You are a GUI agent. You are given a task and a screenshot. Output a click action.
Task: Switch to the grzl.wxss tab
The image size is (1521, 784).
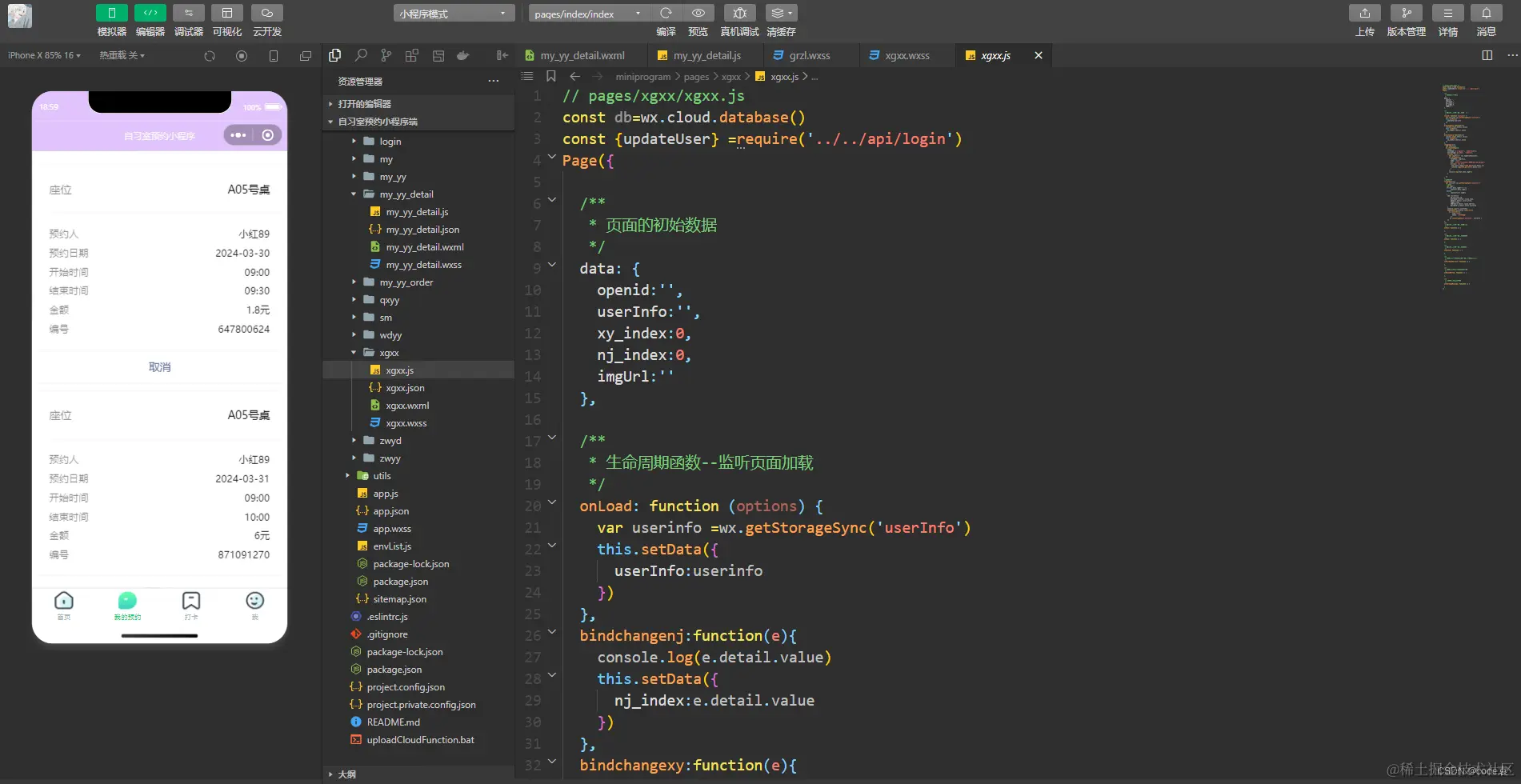[x=810, y=55]
